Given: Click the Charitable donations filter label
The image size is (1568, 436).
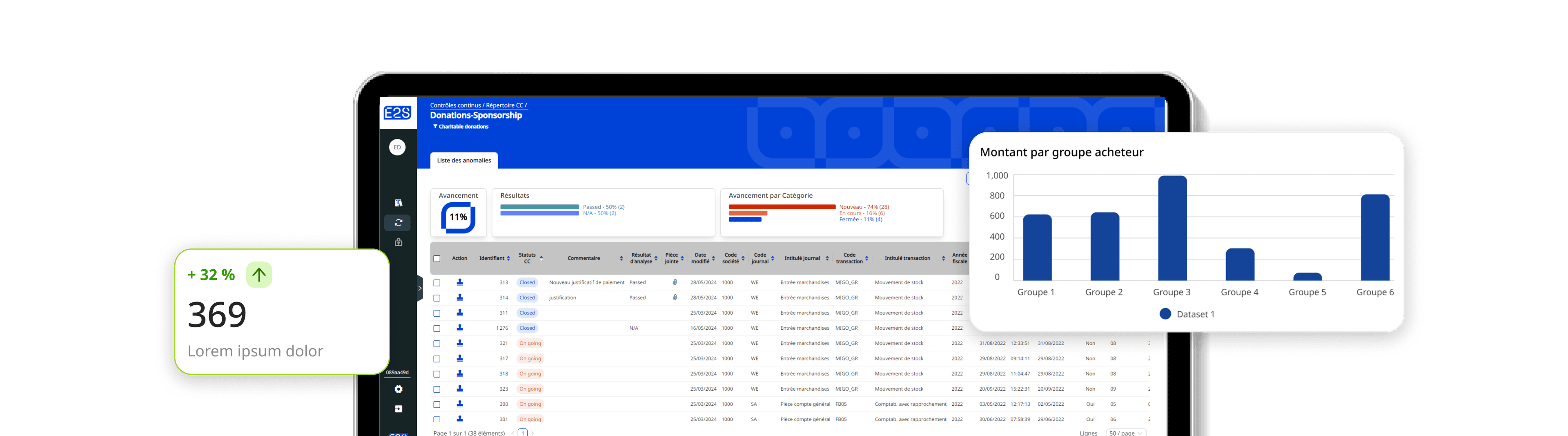Looking at the screenshot, I should (464, 127).
